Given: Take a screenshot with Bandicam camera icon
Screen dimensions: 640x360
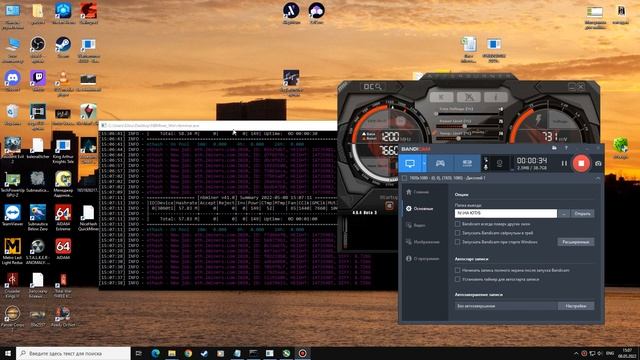Looking at the screenshot, I should [598, 163].
